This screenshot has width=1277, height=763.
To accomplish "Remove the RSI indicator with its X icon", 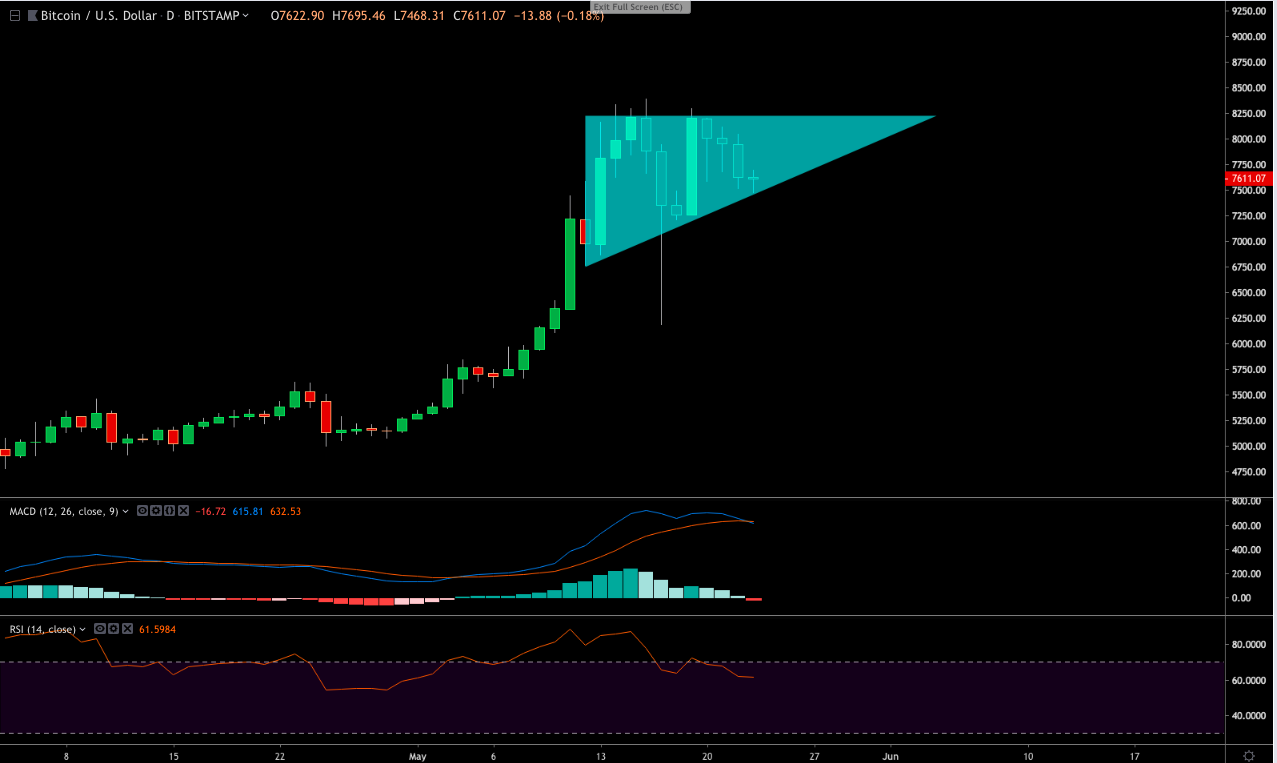I will (x=127, y=628).
